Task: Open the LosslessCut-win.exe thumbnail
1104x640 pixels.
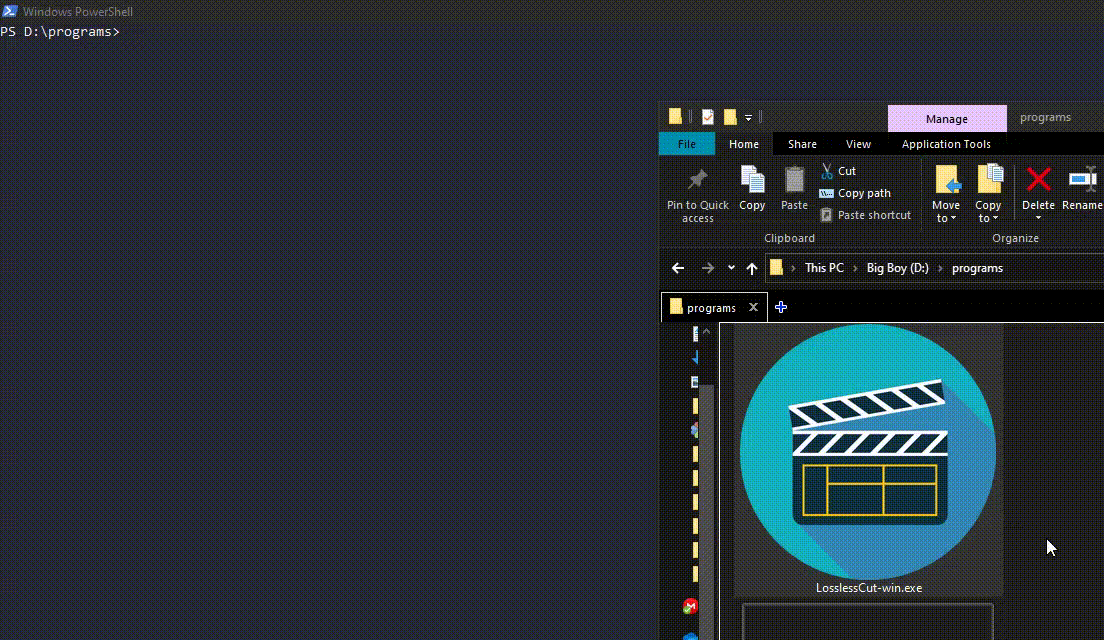Action: tap(868, 452)
